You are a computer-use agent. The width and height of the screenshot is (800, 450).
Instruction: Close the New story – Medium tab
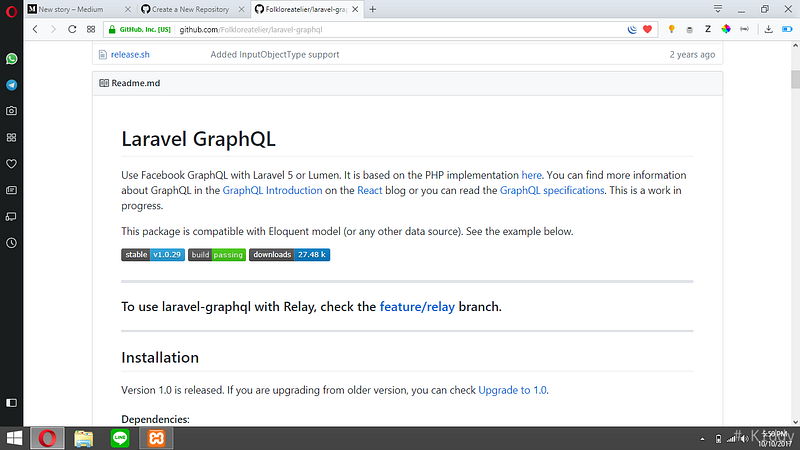tap(128, 9)
